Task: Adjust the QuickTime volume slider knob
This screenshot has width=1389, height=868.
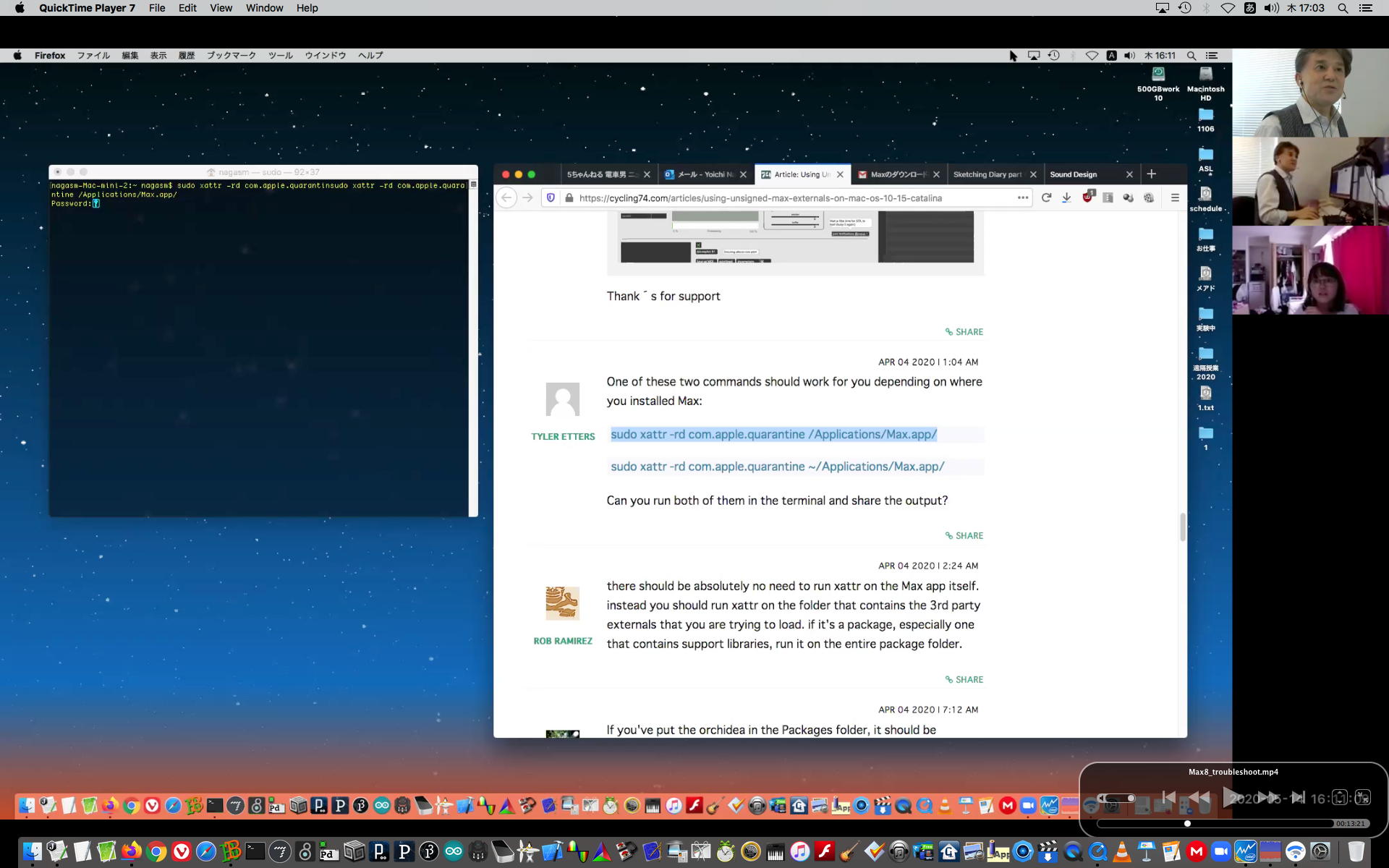Action: [x=1131, y=799]
